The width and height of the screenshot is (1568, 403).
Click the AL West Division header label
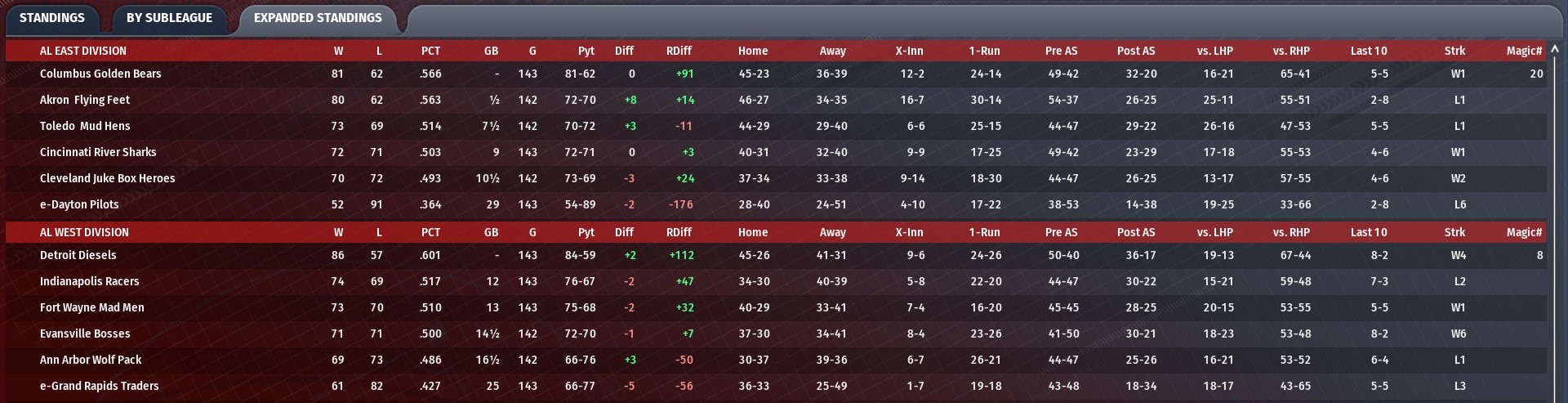[84, 232]
